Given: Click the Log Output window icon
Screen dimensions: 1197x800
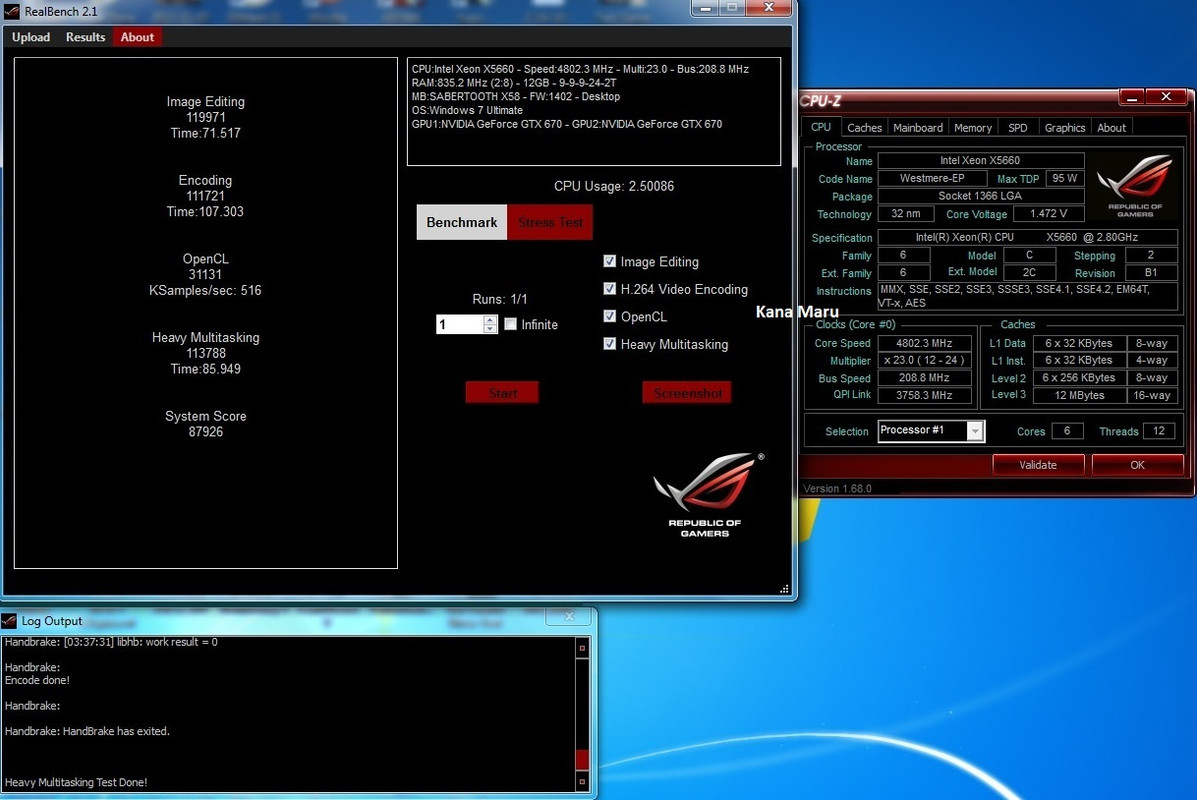Looking at the screenshot, I should point(9,621).
